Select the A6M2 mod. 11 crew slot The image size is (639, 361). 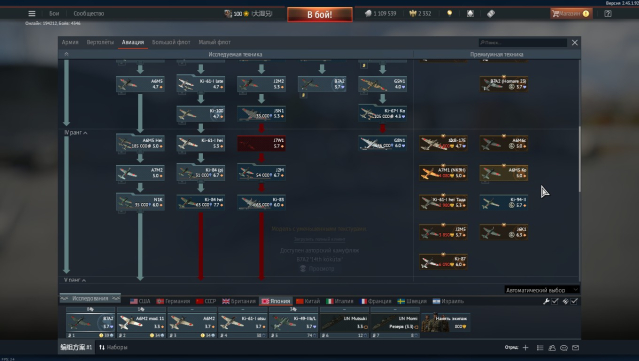tap(141, 323)
